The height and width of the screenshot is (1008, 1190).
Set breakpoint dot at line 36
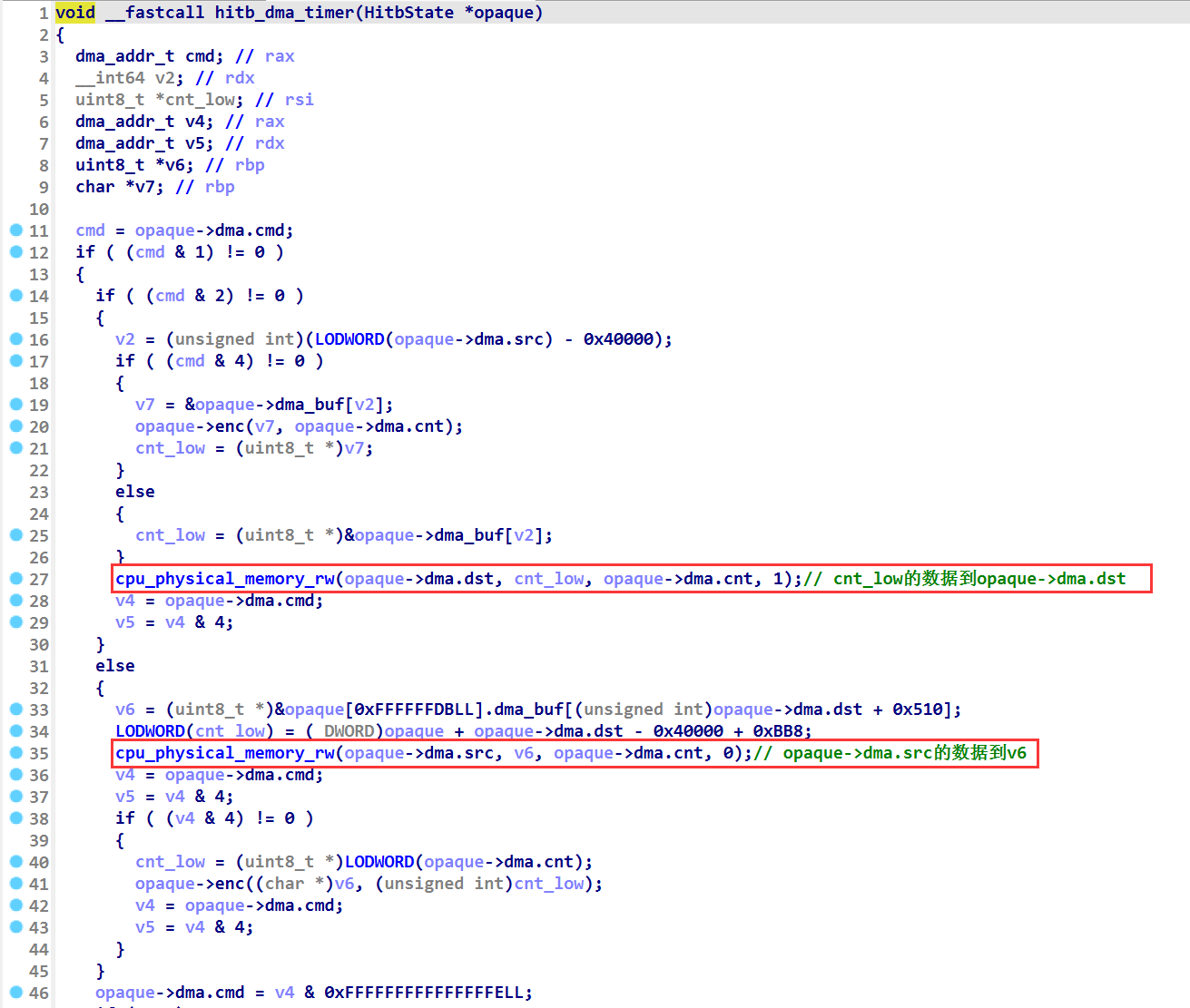click(16, 774)
